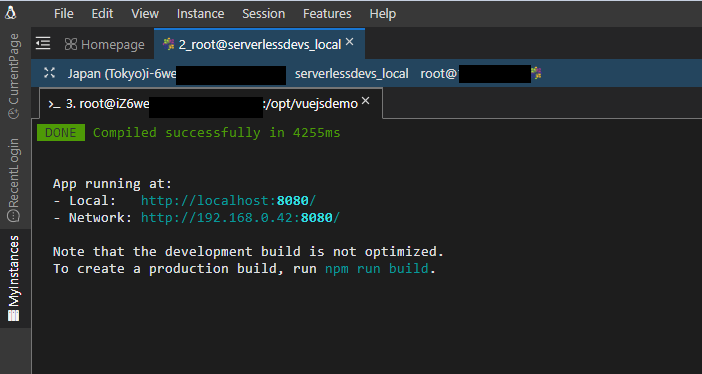The height and width of the screenshot is (374, 702).
Task: Switch to the Homepage tab
Action: 104,44
